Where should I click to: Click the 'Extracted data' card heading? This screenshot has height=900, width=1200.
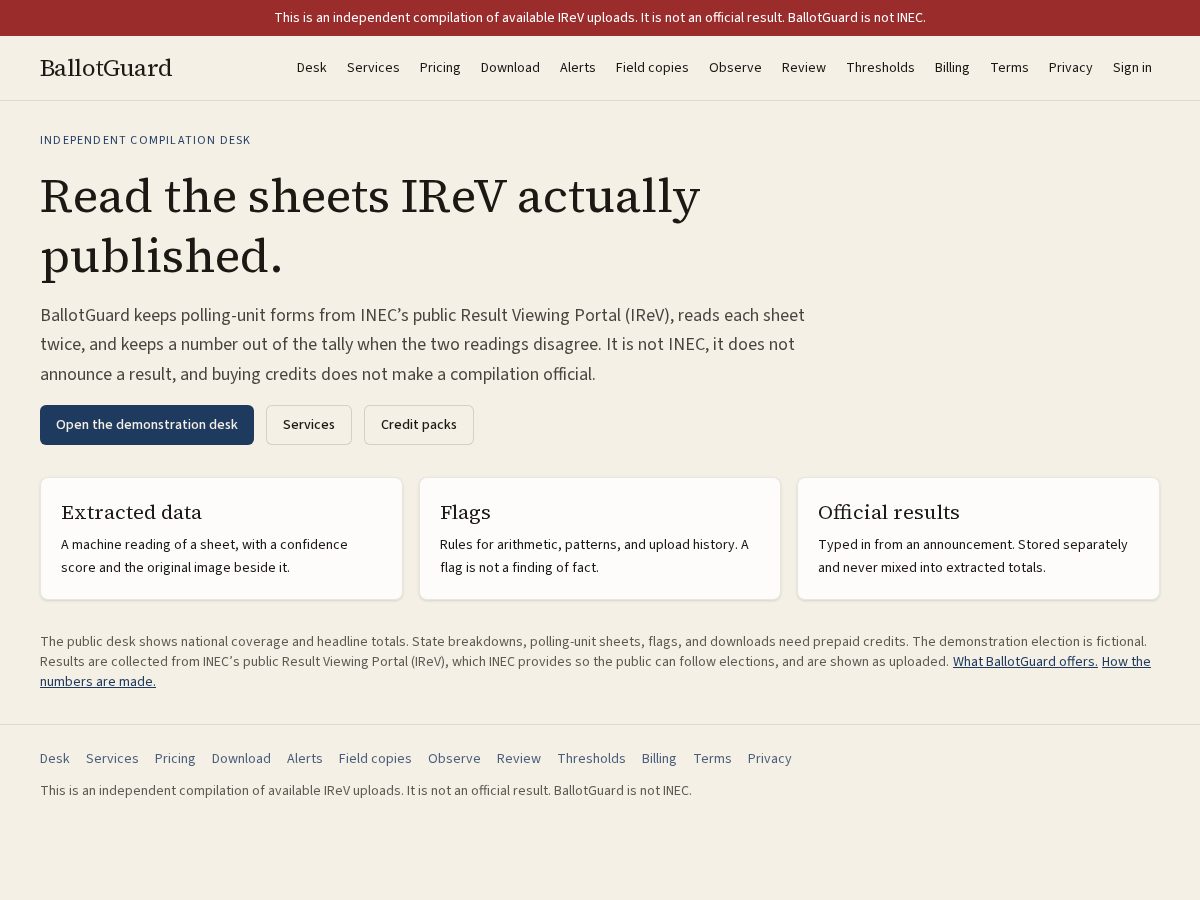[x=131, y=513]
